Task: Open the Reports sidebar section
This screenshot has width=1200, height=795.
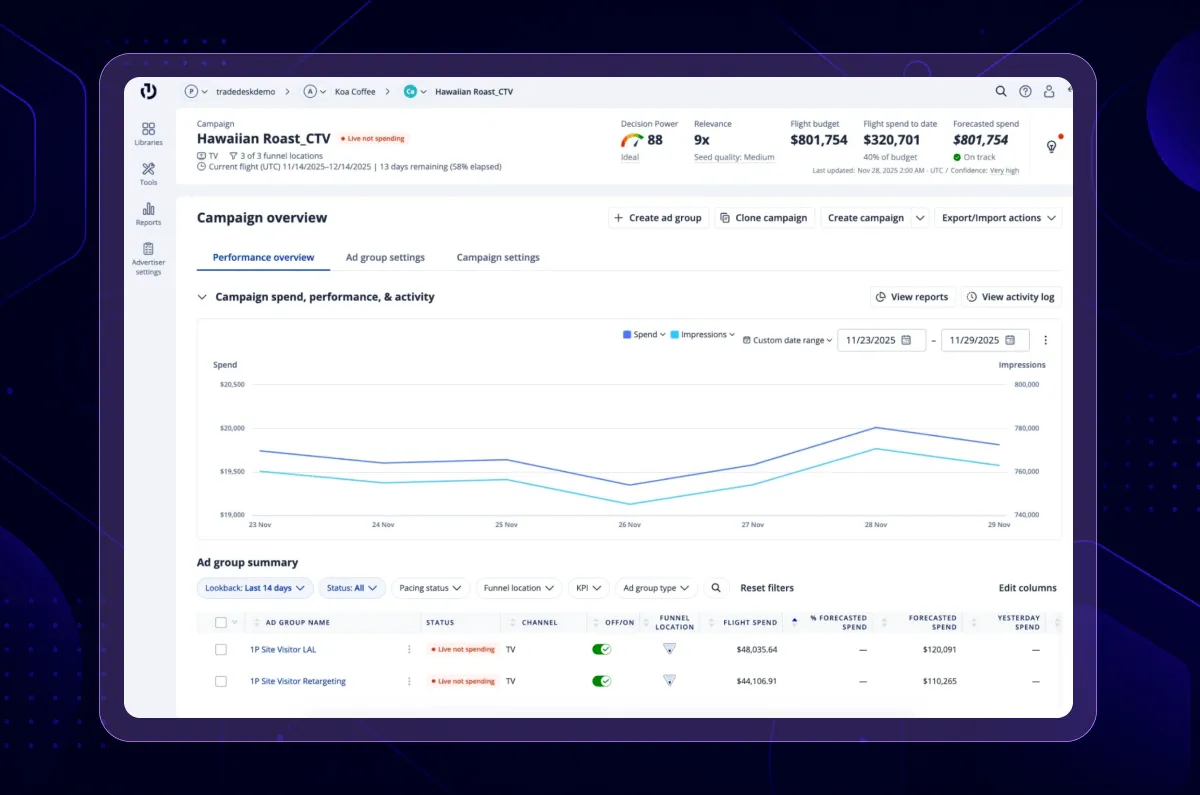Action: 148,214
